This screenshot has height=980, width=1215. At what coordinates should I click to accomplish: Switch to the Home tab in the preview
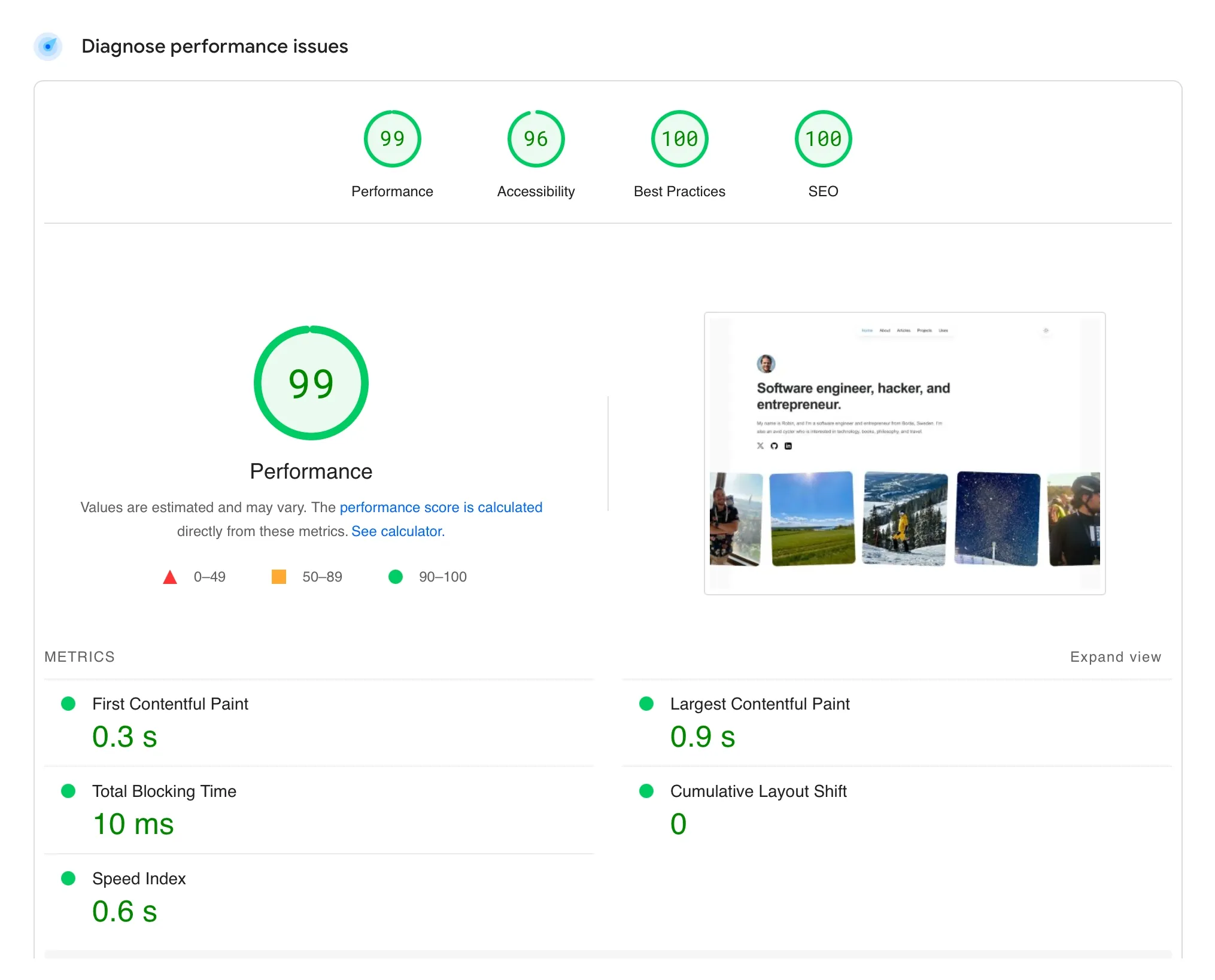click(867, 330)
